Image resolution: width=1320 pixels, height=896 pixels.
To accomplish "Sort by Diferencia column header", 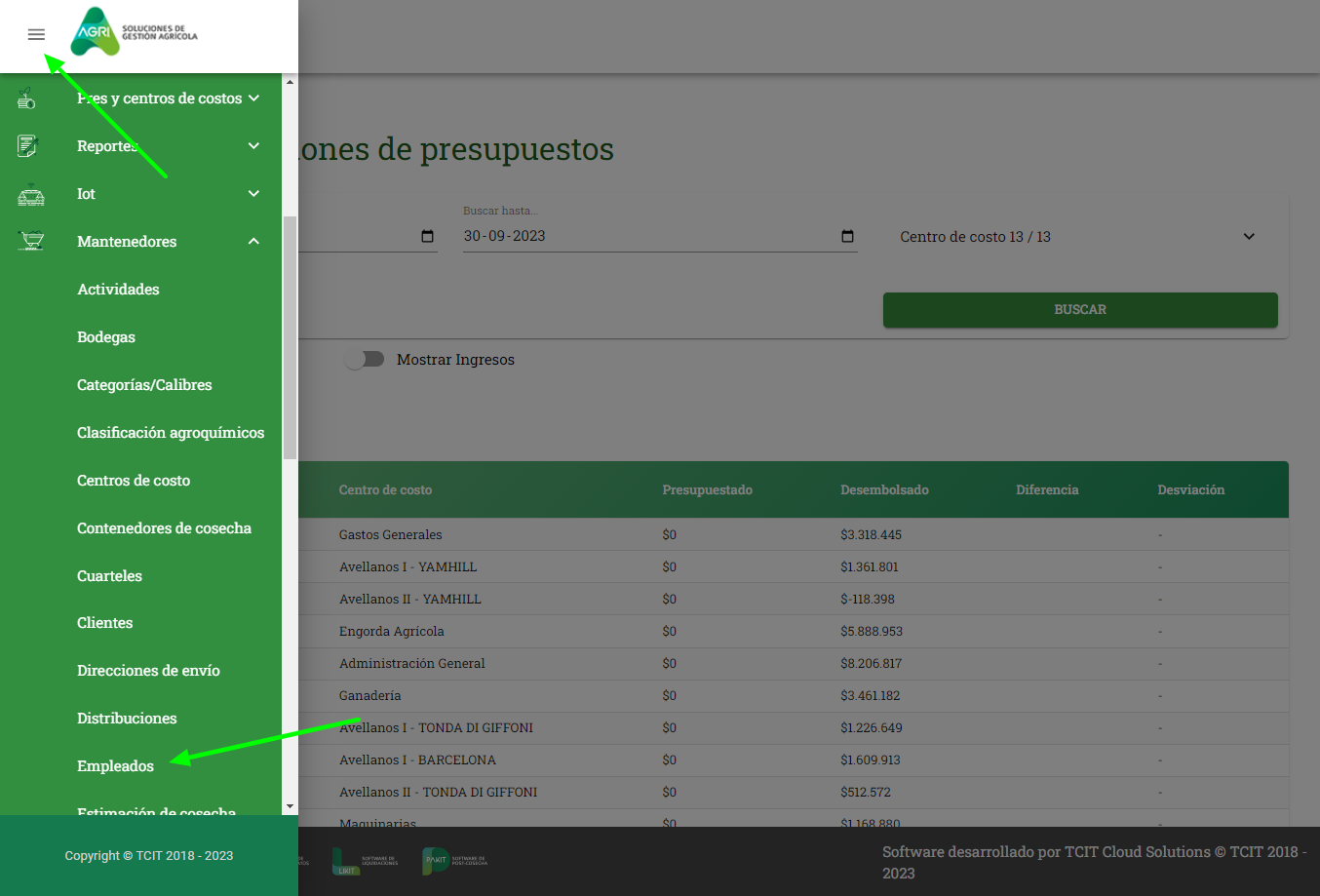I will [1047, 490].
